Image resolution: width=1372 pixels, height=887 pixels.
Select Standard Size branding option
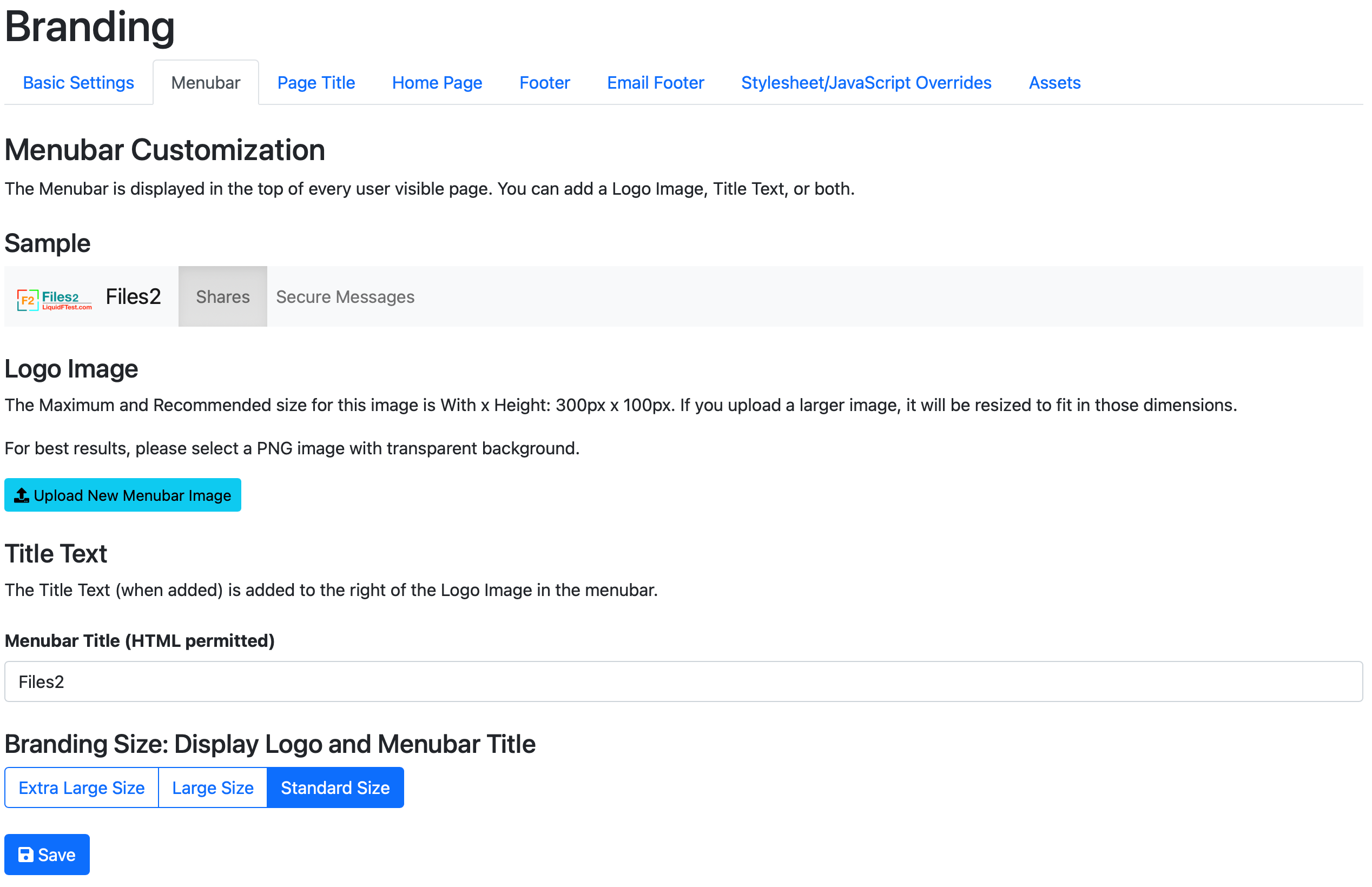pos(335,787)
